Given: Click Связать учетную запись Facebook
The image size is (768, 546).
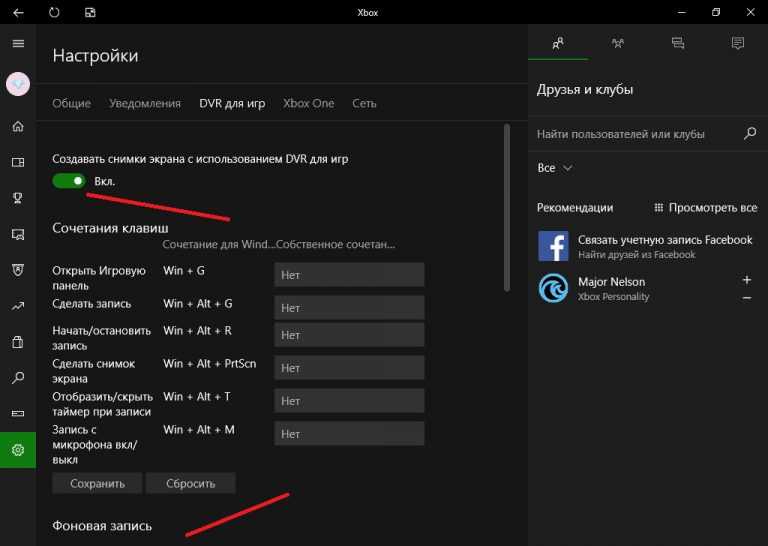Looking at the screenshot, I should 665,239.
